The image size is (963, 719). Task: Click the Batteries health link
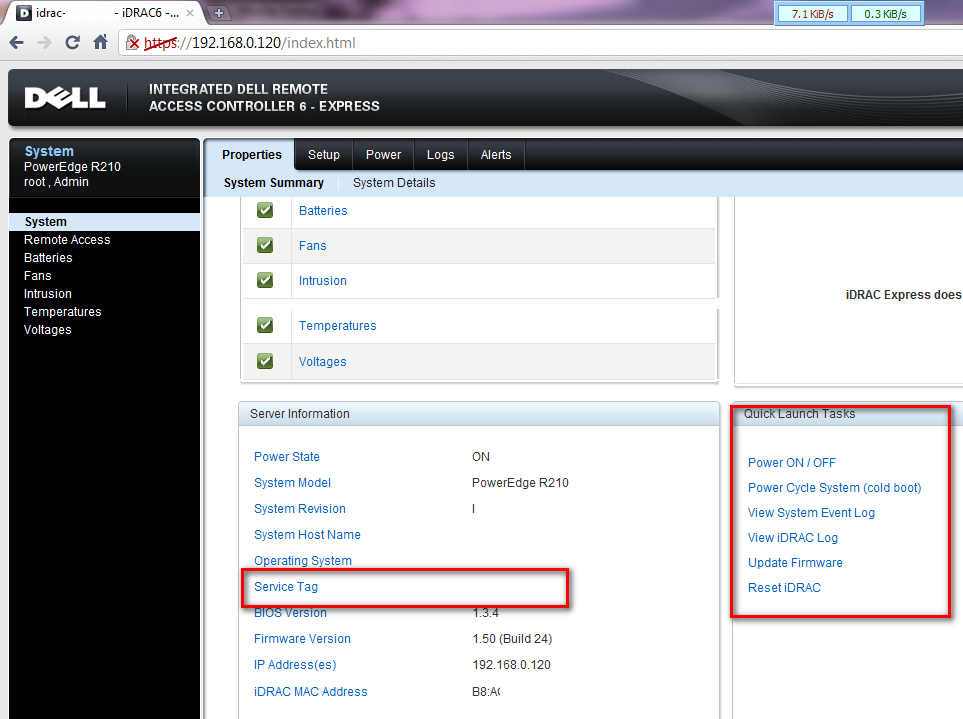[323, 211]
